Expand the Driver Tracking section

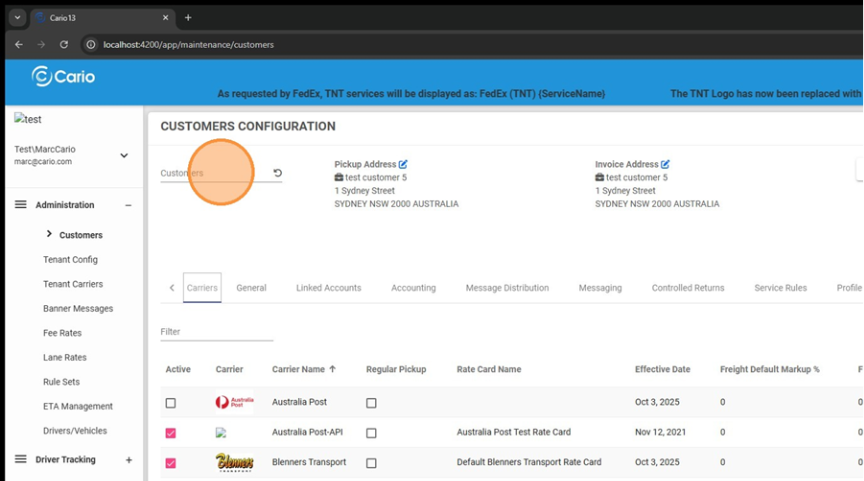point(128,460)
